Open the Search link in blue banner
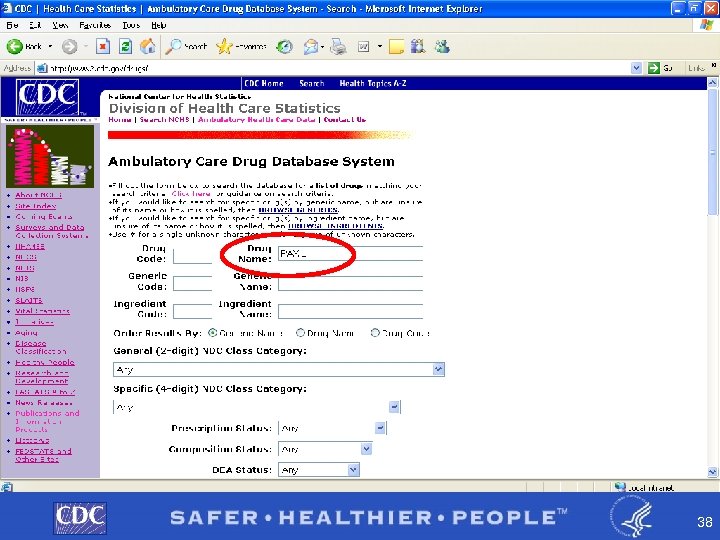 [x=311, y=83]
